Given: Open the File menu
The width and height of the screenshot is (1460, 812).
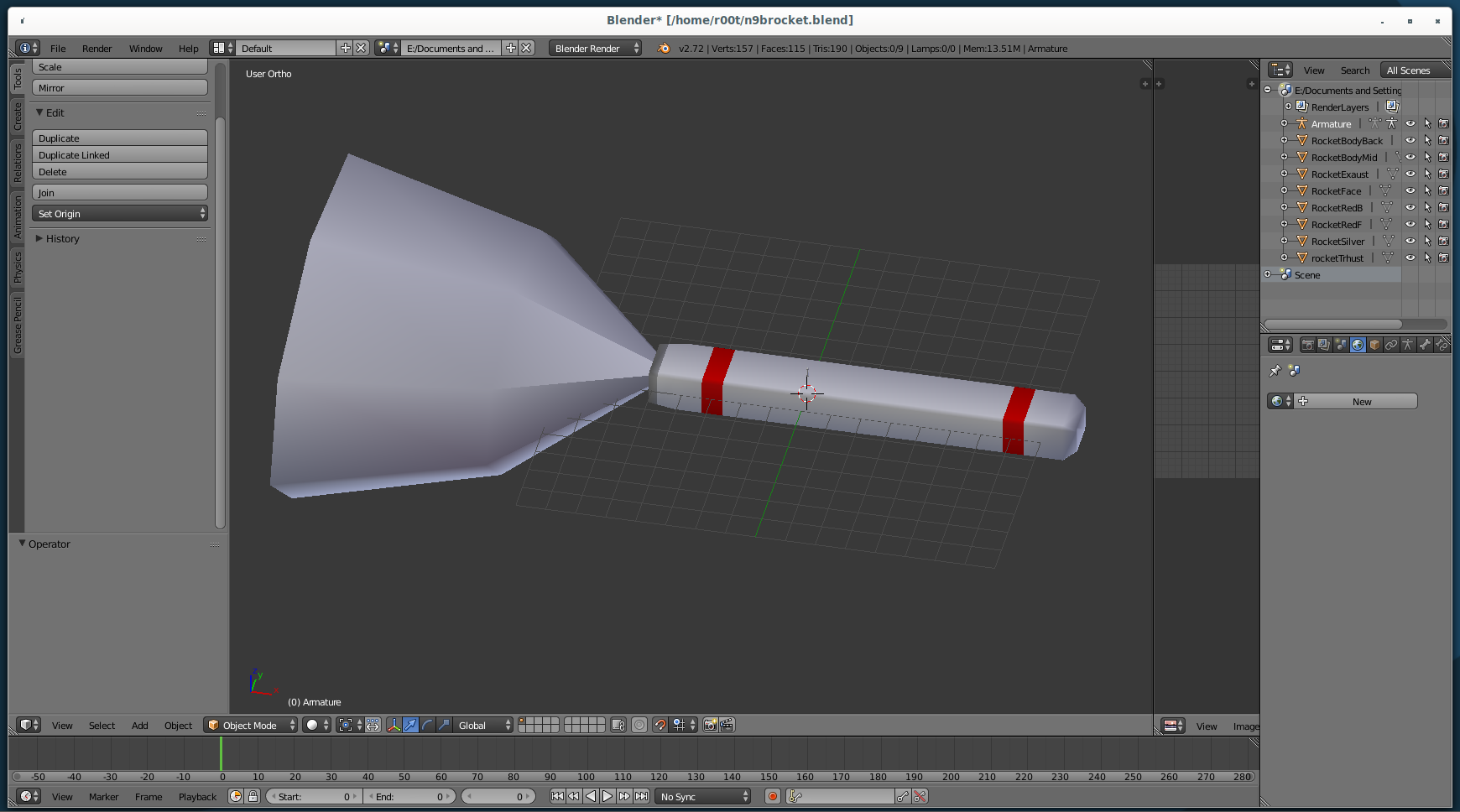Looking at the screenshot, I should pos(58,48).
